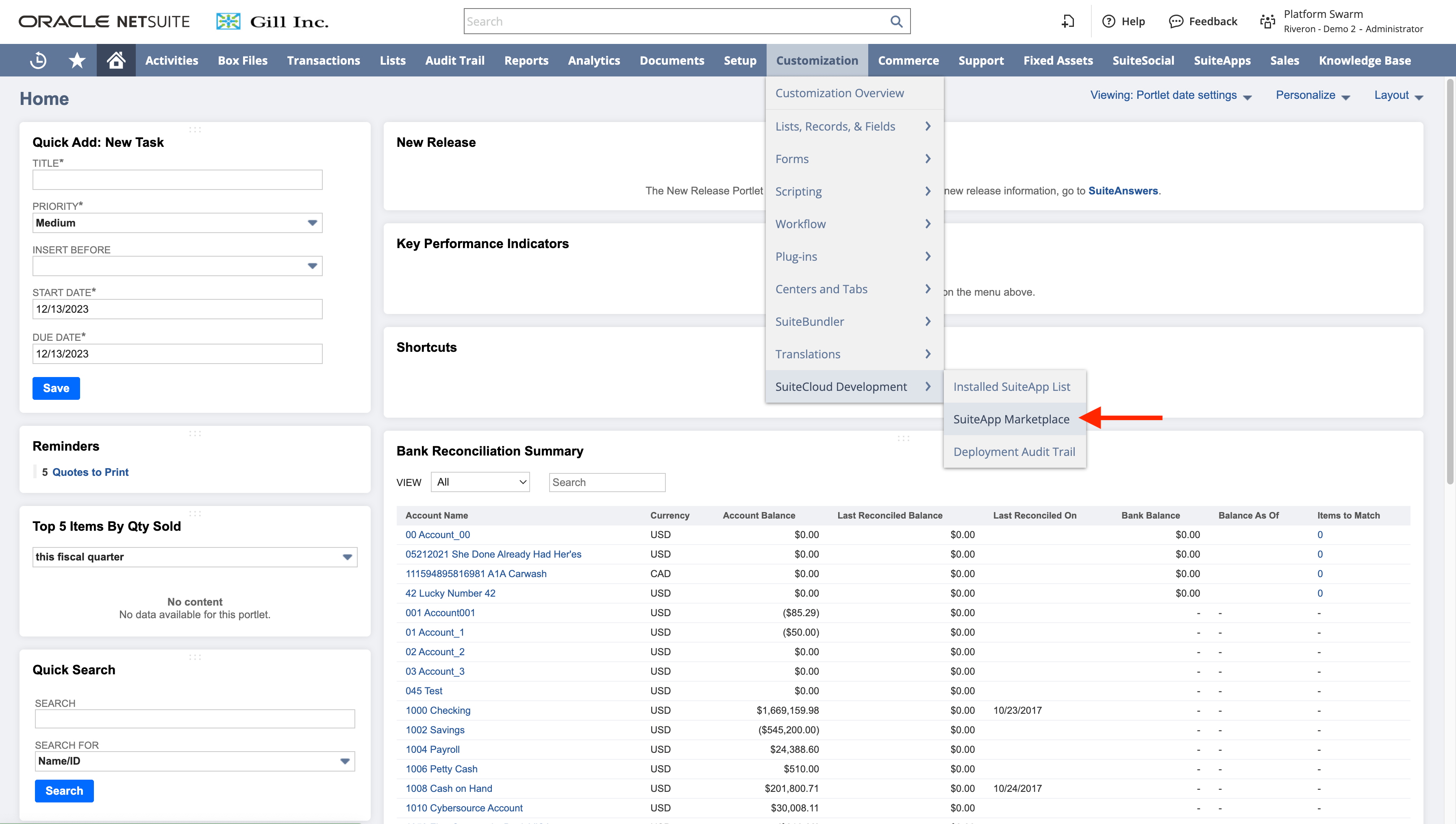Select SuiteApp Marketplace from the submenu
Image resolution: width=1456 pixels, height=824 pixels.
(1011, 419)
